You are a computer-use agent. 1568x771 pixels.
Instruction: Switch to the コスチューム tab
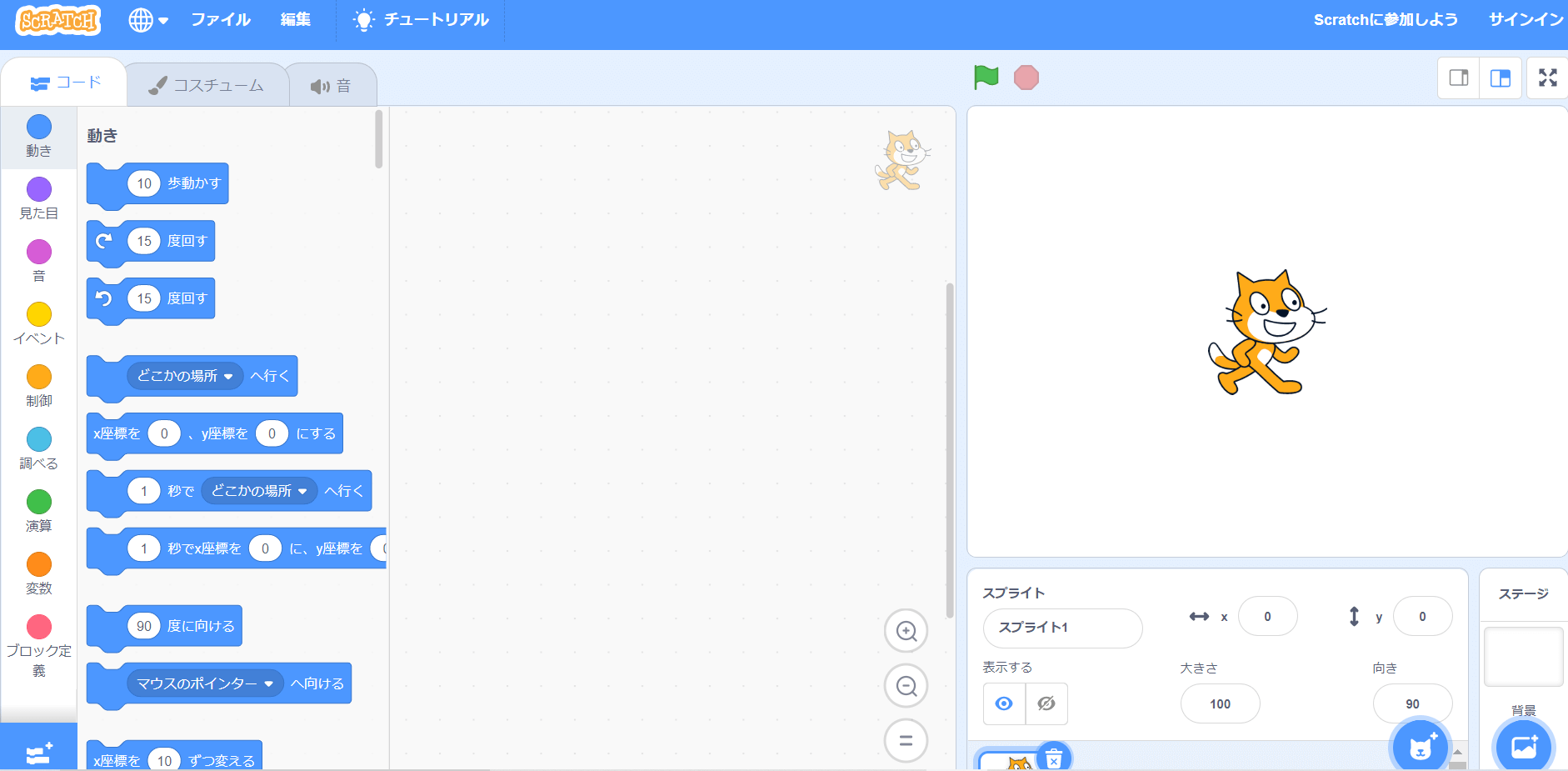(x=207, y=86)
